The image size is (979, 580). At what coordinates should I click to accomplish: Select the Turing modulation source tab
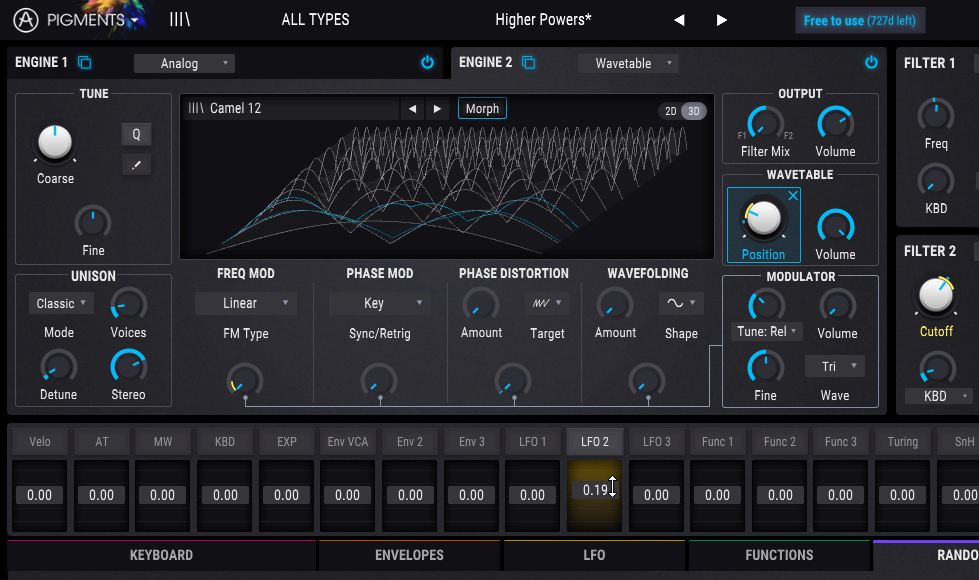tap(903, 441)
